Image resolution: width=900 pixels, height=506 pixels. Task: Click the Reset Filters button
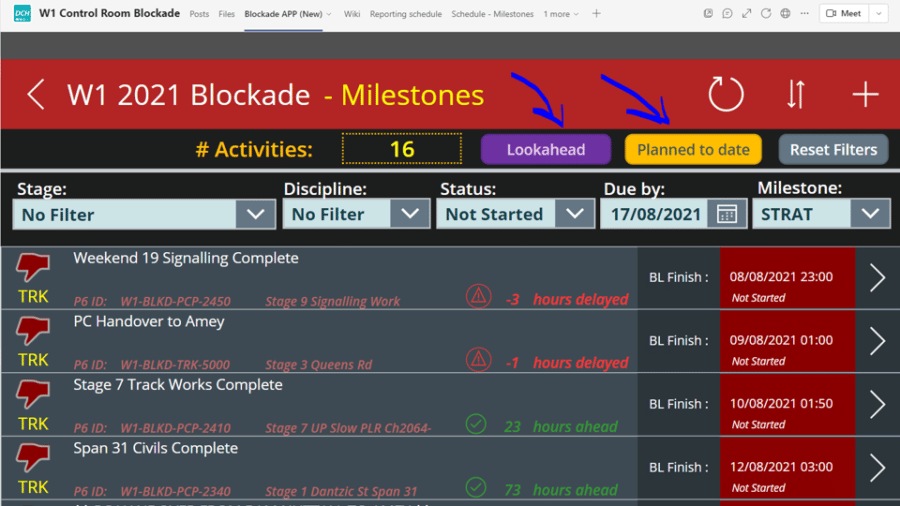pos(833,150)
